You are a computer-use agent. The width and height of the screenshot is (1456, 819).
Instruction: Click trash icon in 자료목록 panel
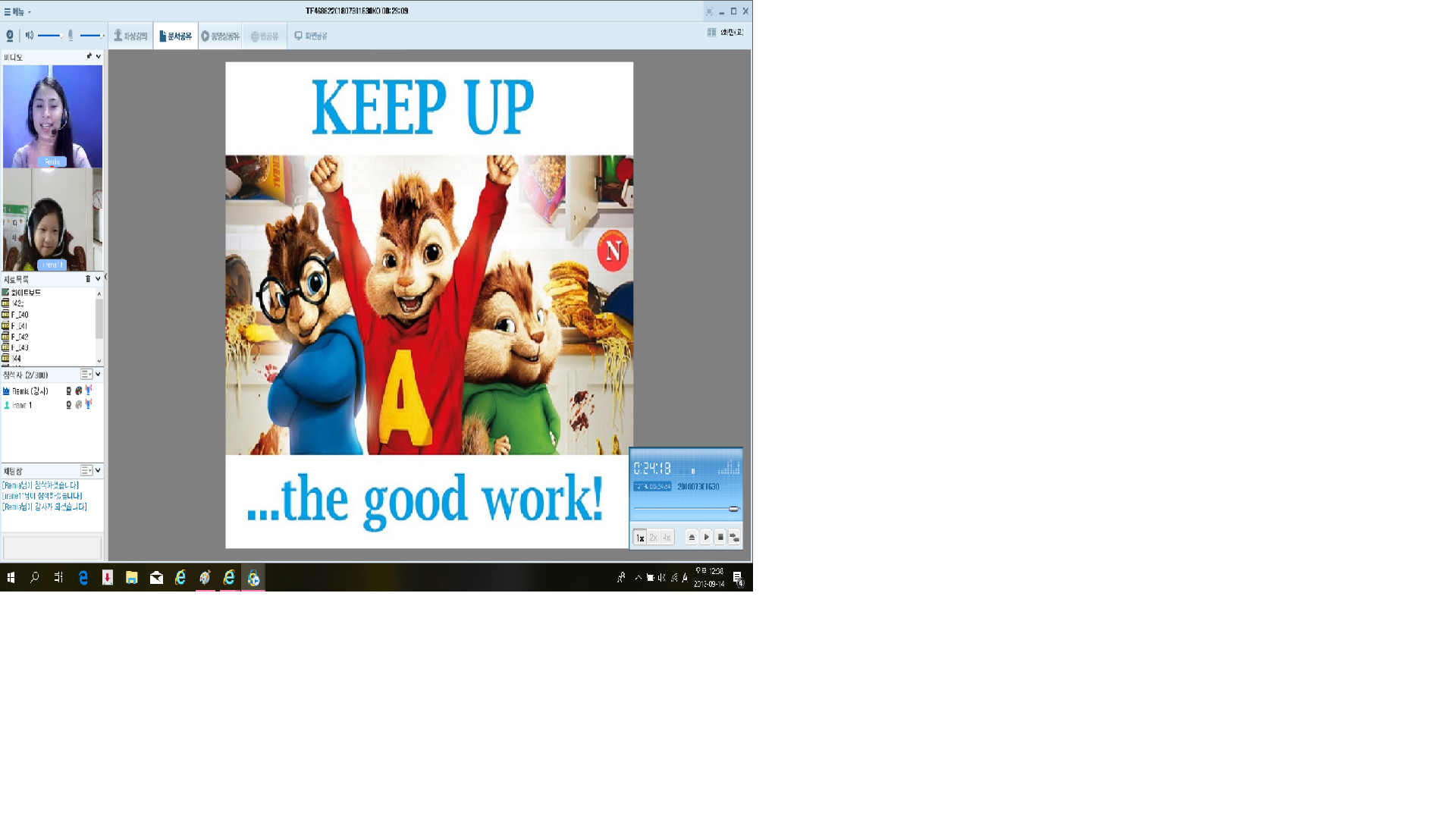click(88, 279)
